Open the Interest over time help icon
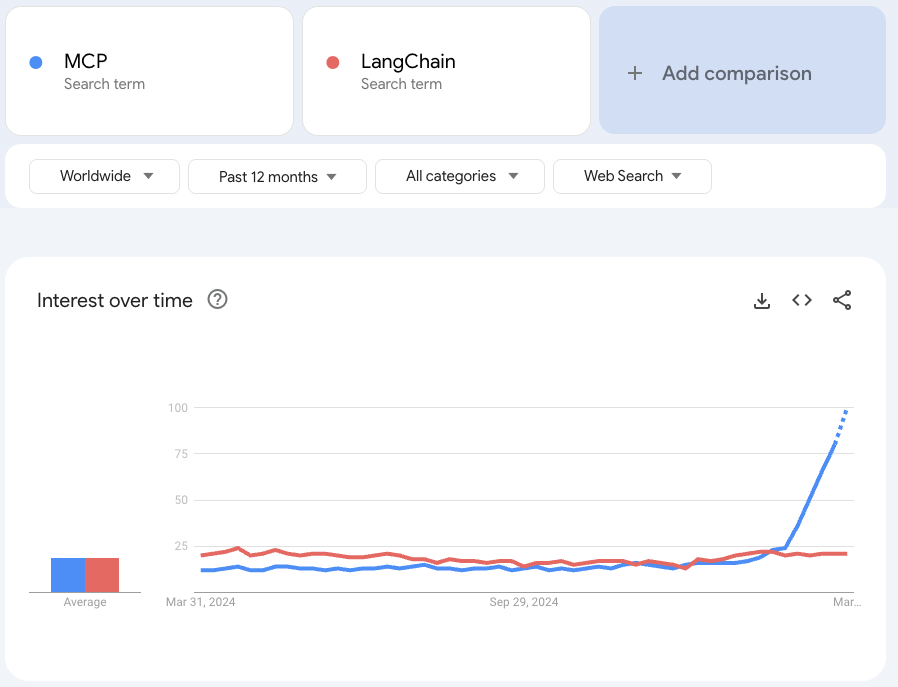 (x=217, y=299)
